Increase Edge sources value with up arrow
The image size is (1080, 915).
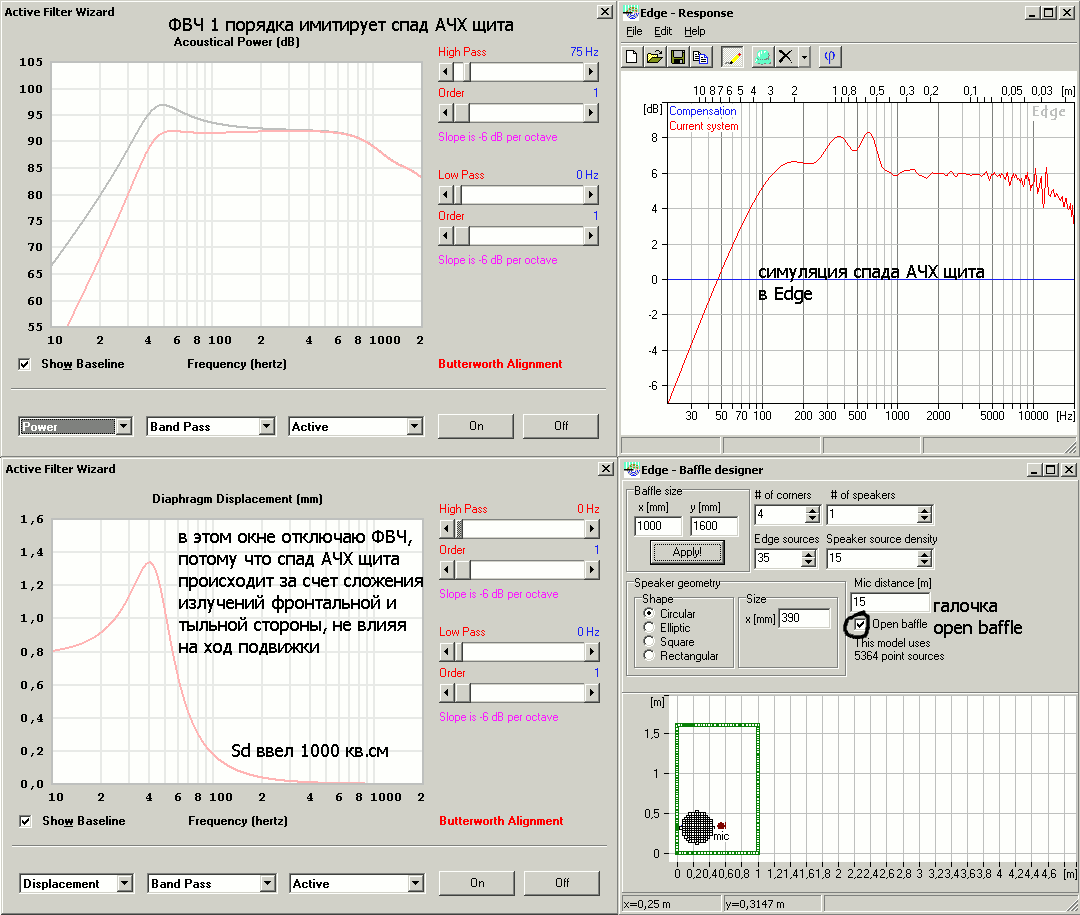tap(809, 554)
